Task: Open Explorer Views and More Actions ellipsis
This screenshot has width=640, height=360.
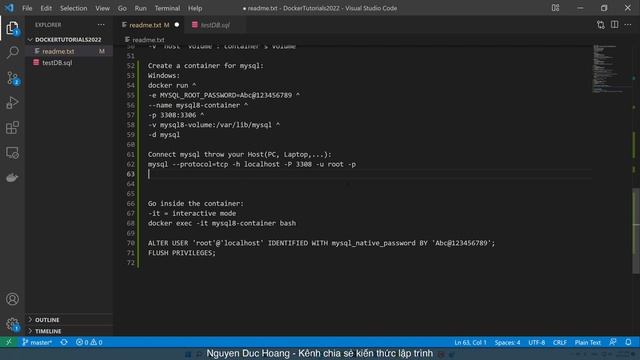Action: [101, 25]
